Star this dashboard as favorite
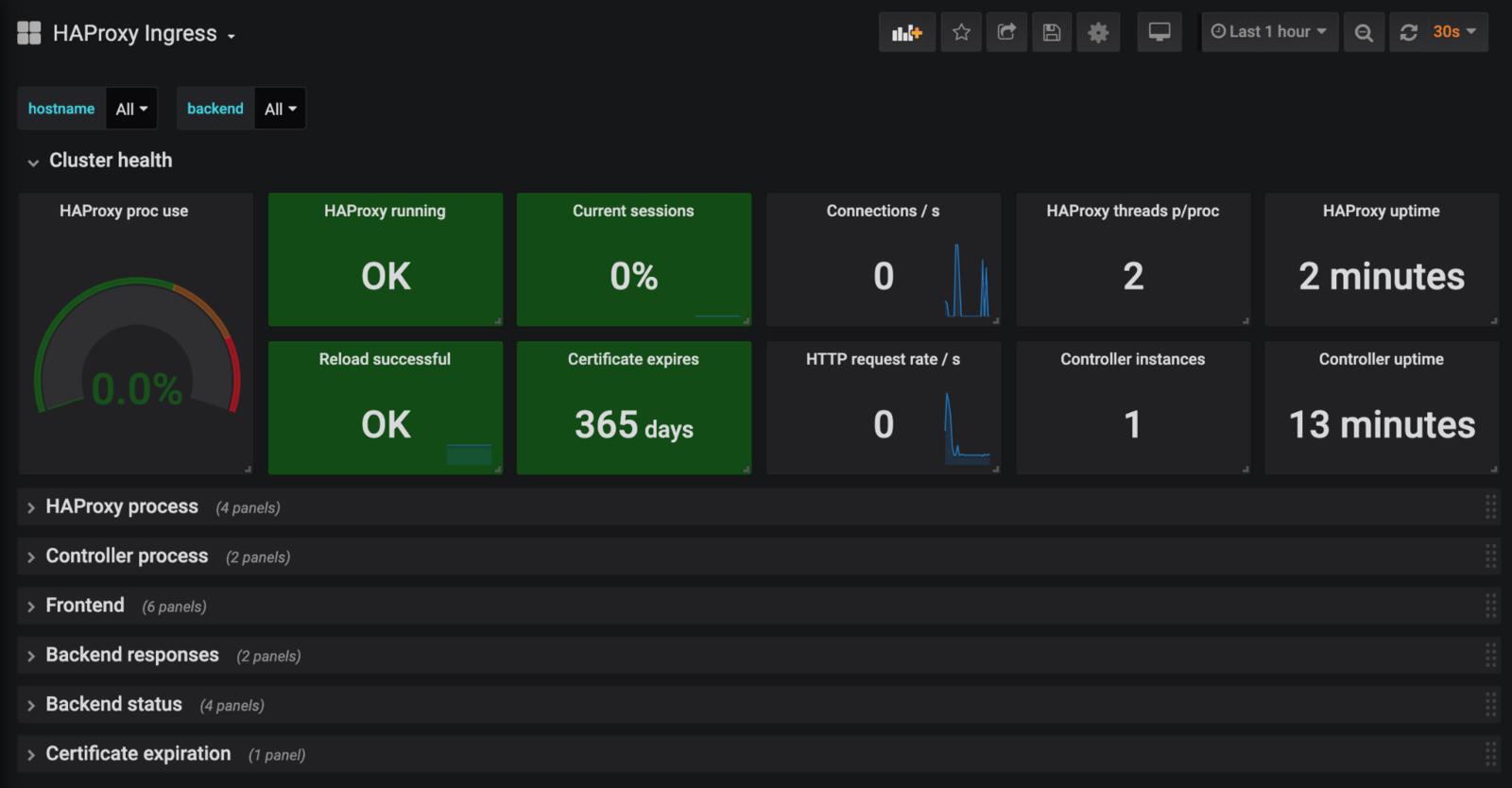The image size is (1512, 788). point(961,32)
